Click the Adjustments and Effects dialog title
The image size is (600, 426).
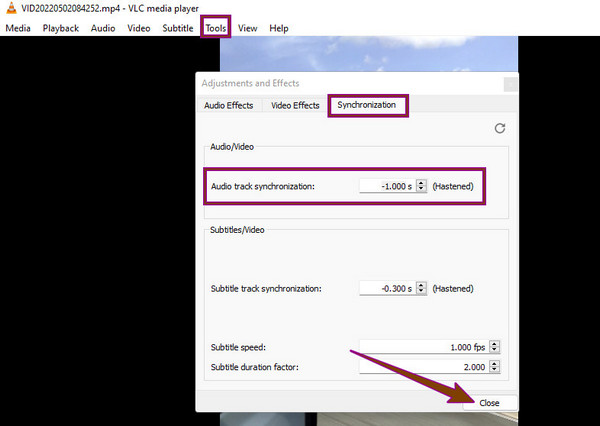pyautogui.click(x=250, y=83)
